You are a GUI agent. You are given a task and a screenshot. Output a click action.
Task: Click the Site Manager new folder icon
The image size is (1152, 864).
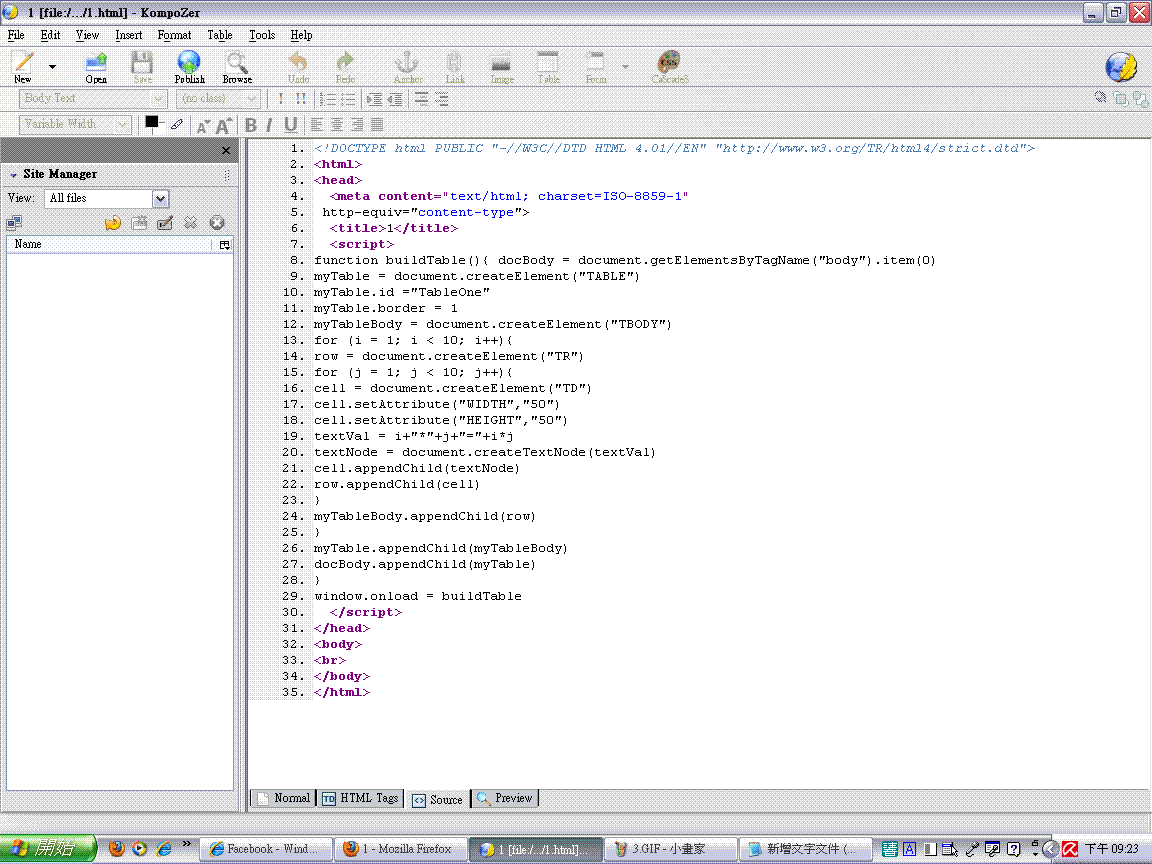[139, 223]
